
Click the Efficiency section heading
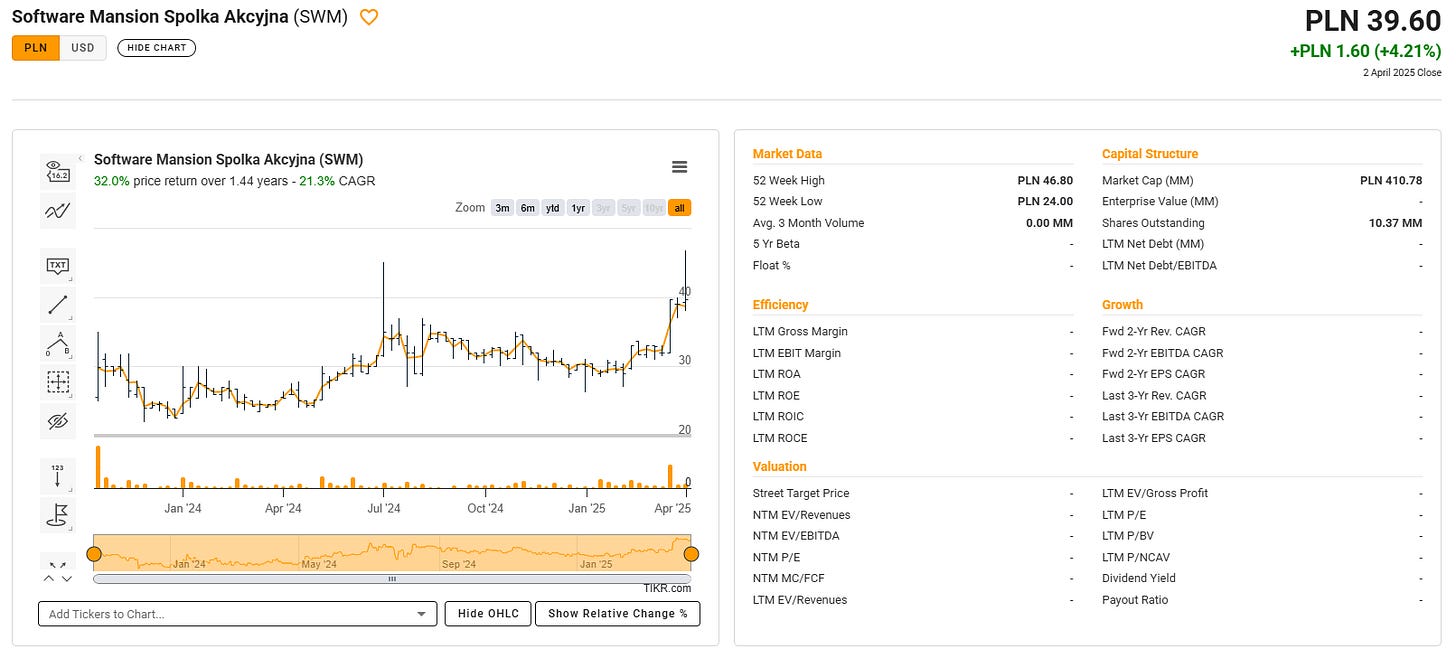780,305
